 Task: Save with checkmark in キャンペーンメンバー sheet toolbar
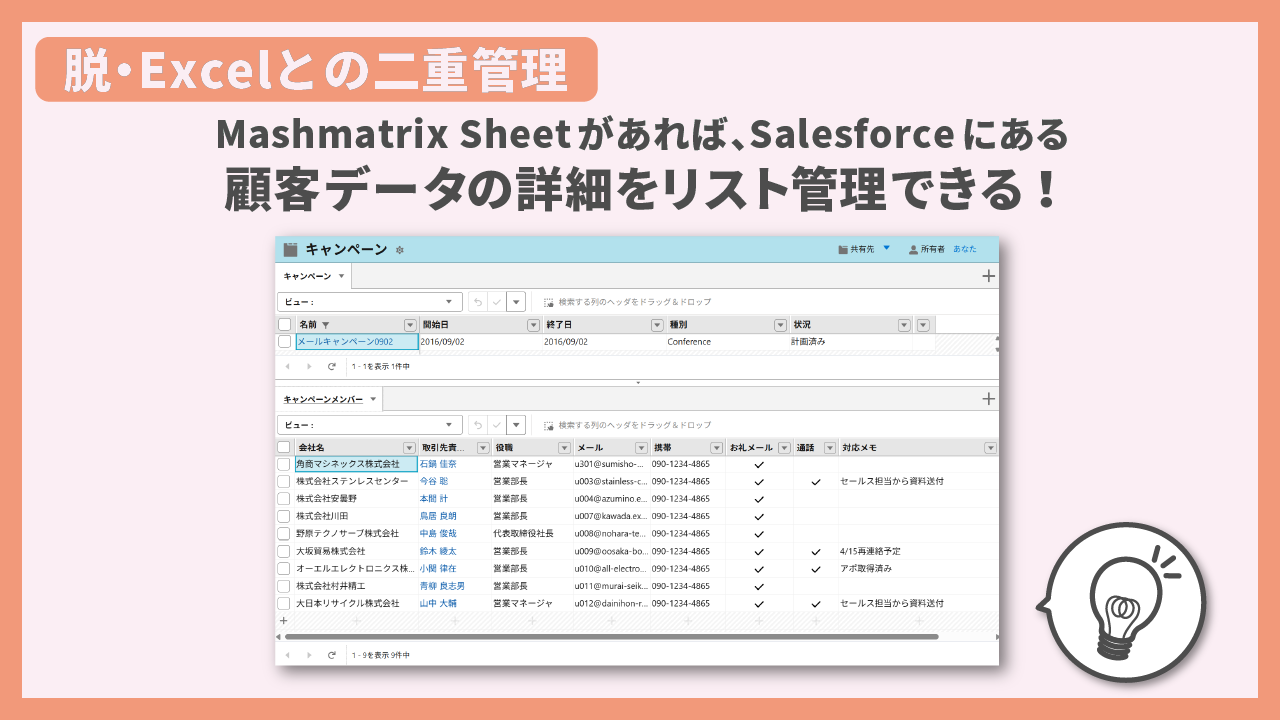coord(496,425)
